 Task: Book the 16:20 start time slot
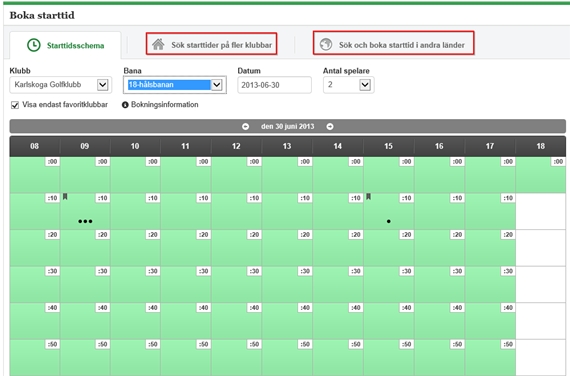coord(439,248)
